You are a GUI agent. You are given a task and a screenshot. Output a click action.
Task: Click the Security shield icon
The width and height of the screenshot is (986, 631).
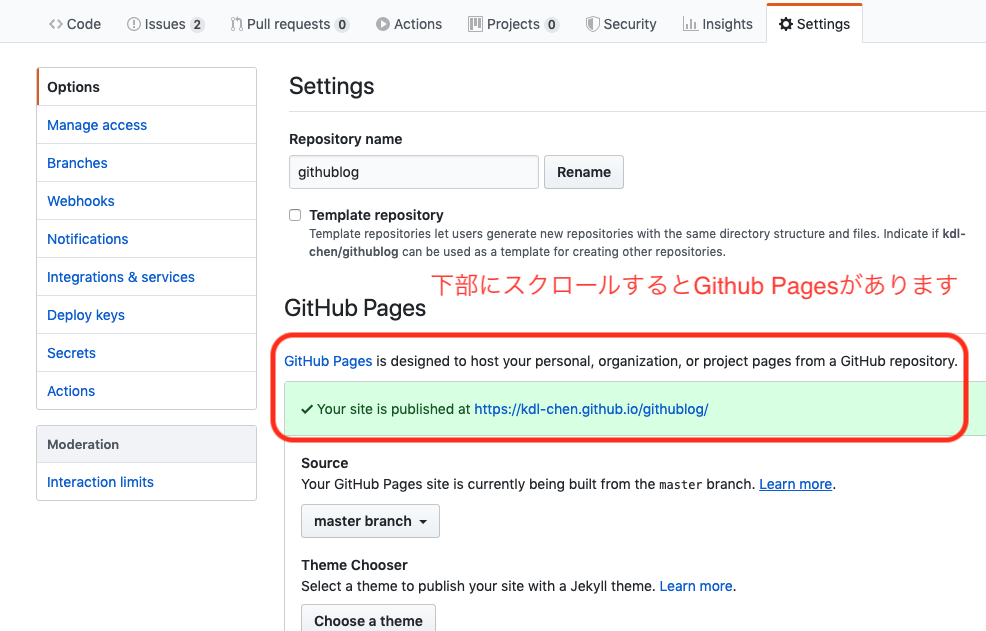pos(592,24)
